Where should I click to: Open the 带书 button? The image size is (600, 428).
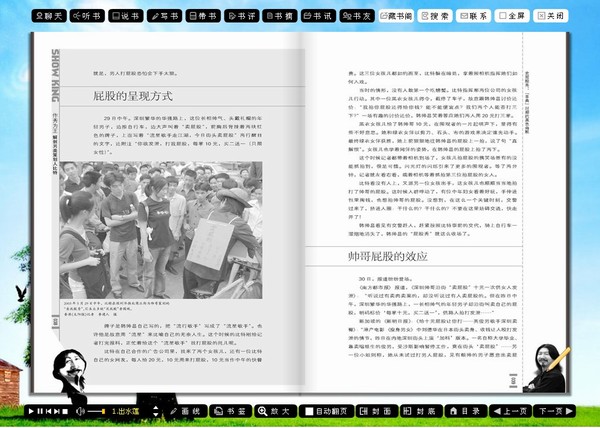[x=203, y=16]
